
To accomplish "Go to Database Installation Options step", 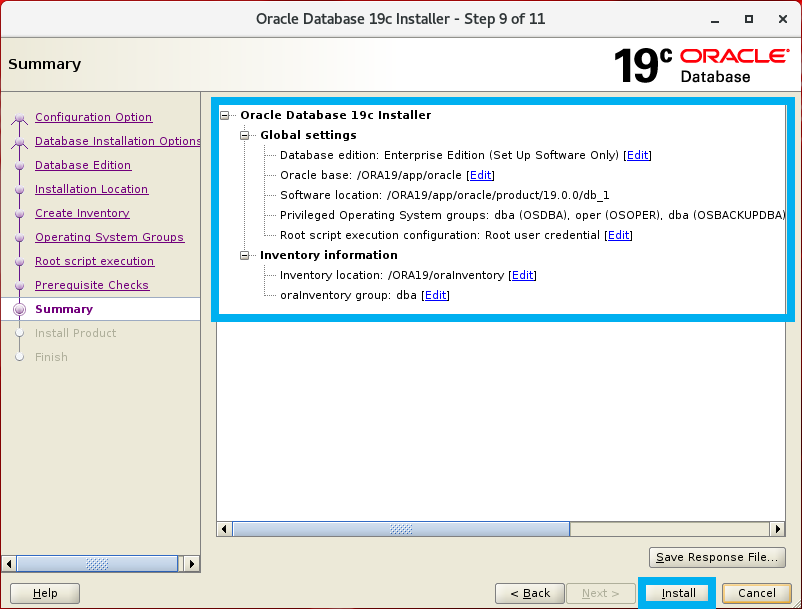I will coord(118,141).
